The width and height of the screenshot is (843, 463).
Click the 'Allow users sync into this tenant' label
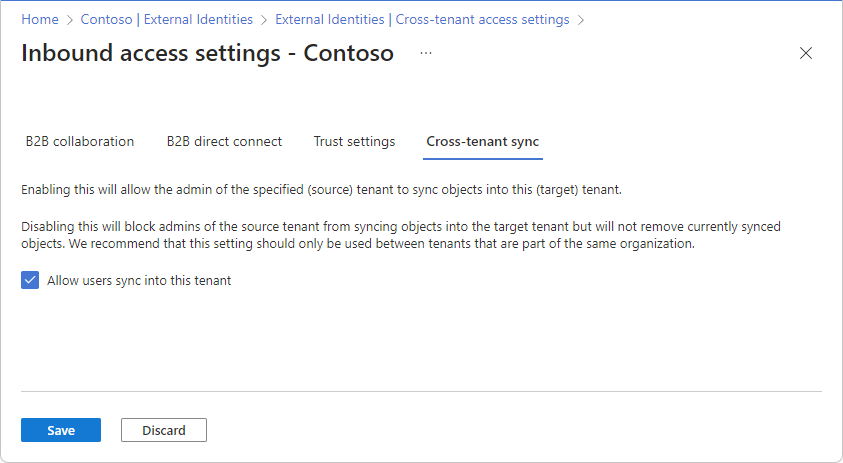coord(139,281)
